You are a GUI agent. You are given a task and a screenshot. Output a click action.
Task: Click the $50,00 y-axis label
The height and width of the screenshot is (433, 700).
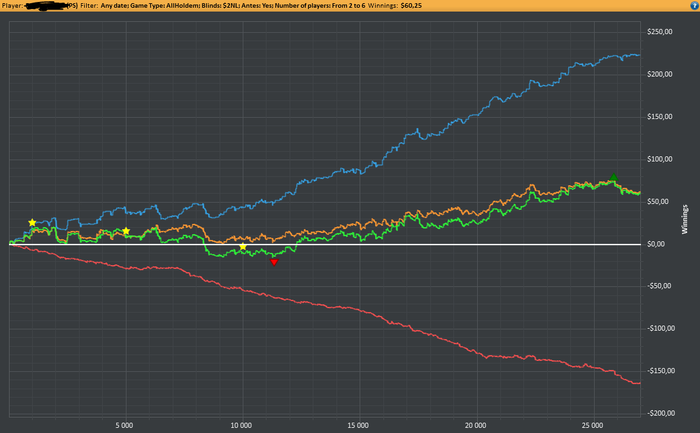(x=658, y=201)
